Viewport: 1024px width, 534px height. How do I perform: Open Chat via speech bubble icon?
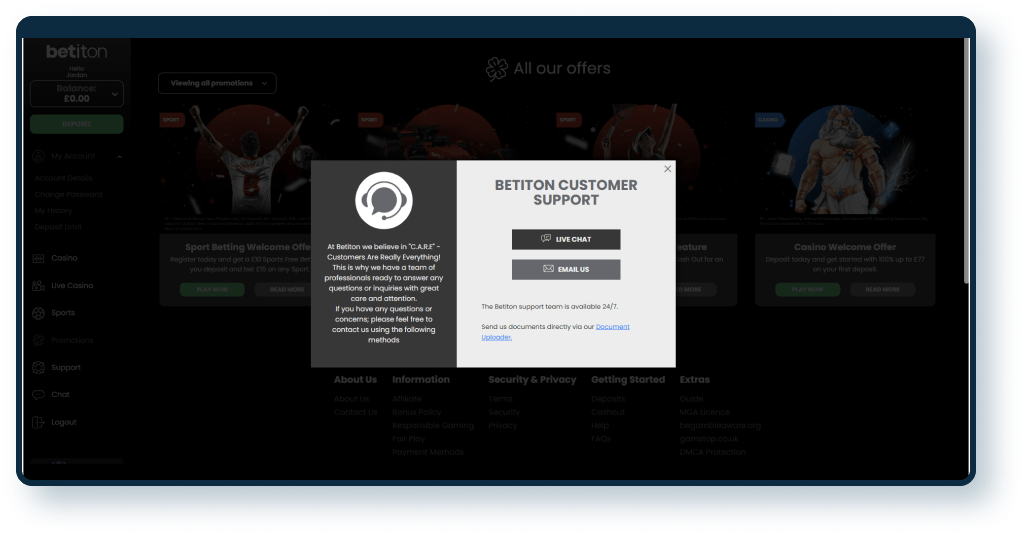click(39, 395)
